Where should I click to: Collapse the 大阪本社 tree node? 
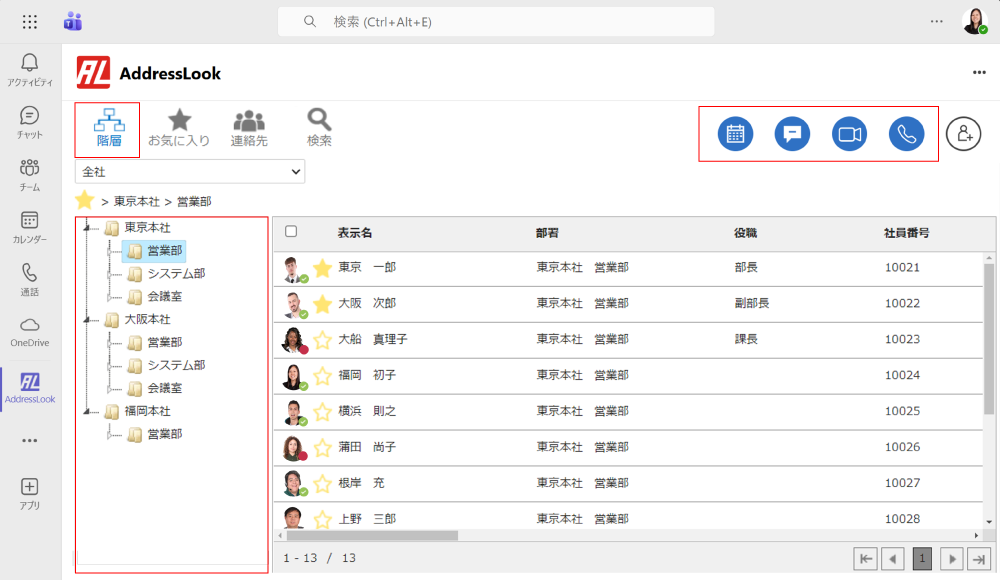(88, 320)
